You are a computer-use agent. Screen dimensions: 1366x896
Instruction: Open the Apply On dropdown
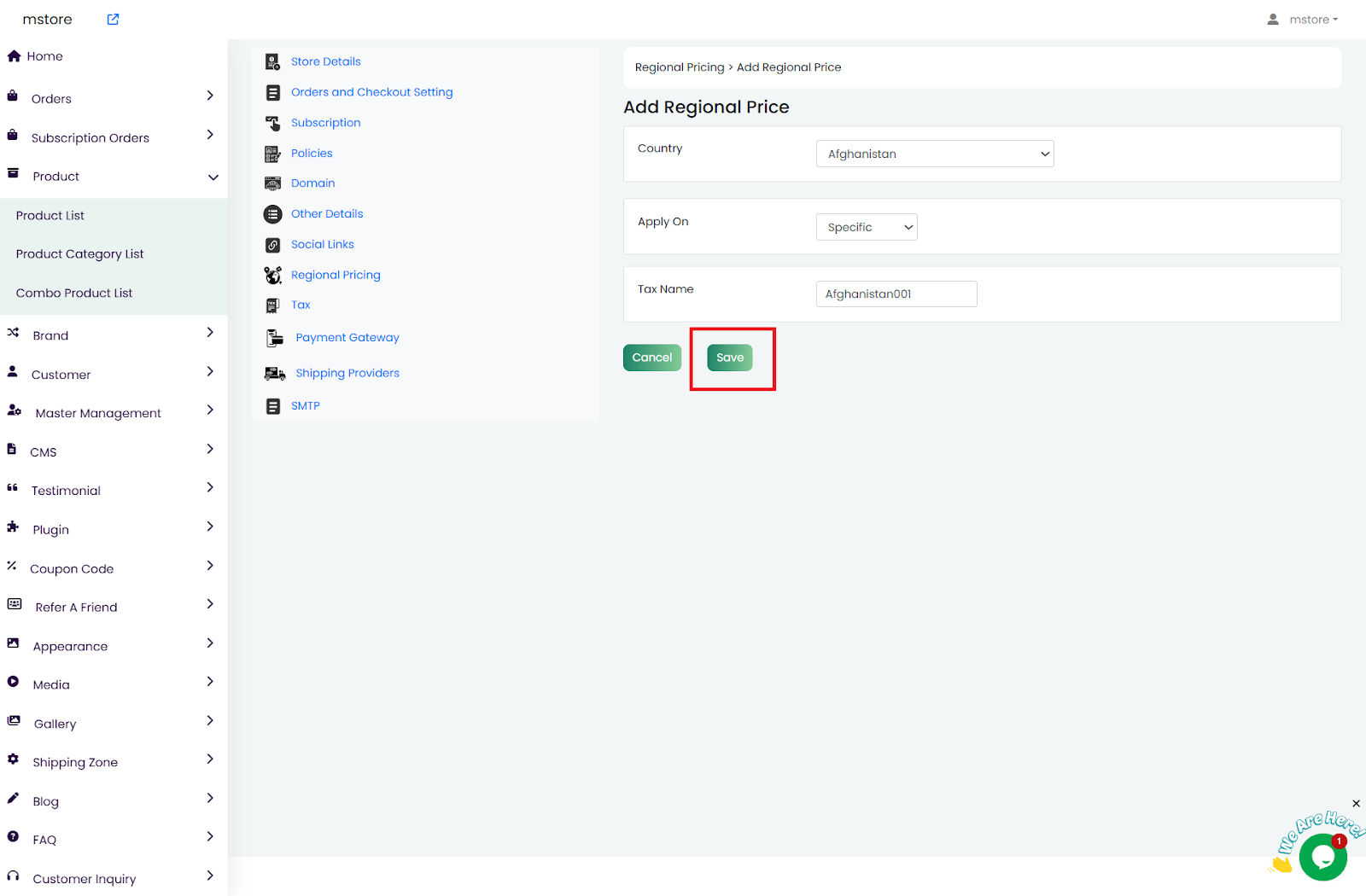866,228
